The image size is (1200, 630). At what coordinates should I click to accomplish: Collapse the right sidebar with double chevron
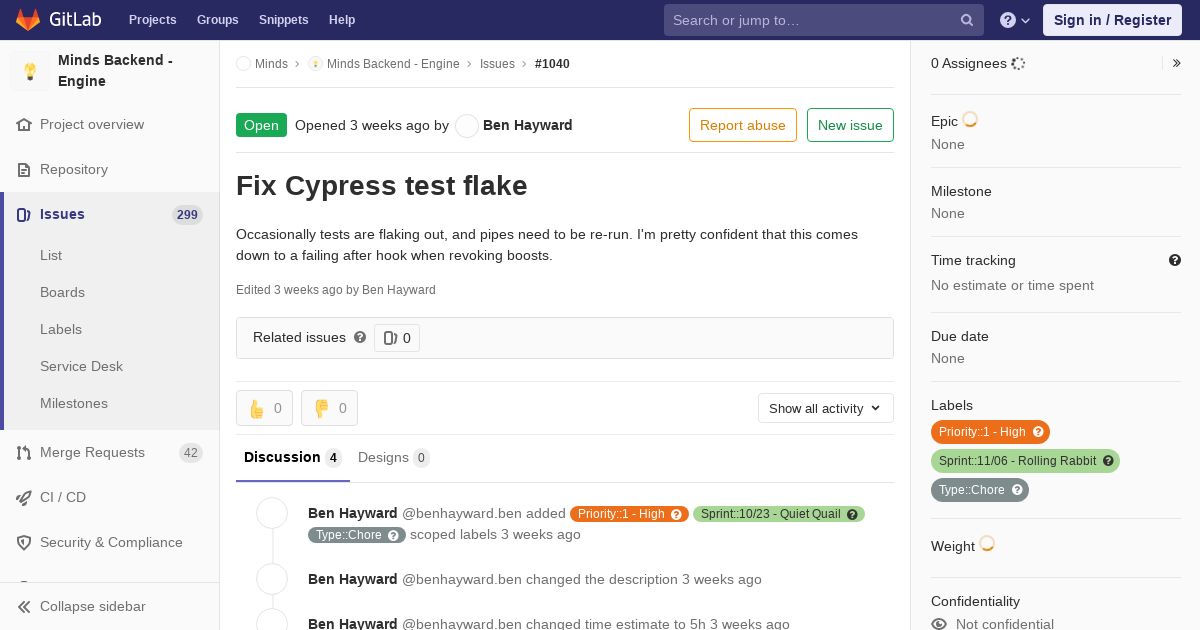(1177, 63)
